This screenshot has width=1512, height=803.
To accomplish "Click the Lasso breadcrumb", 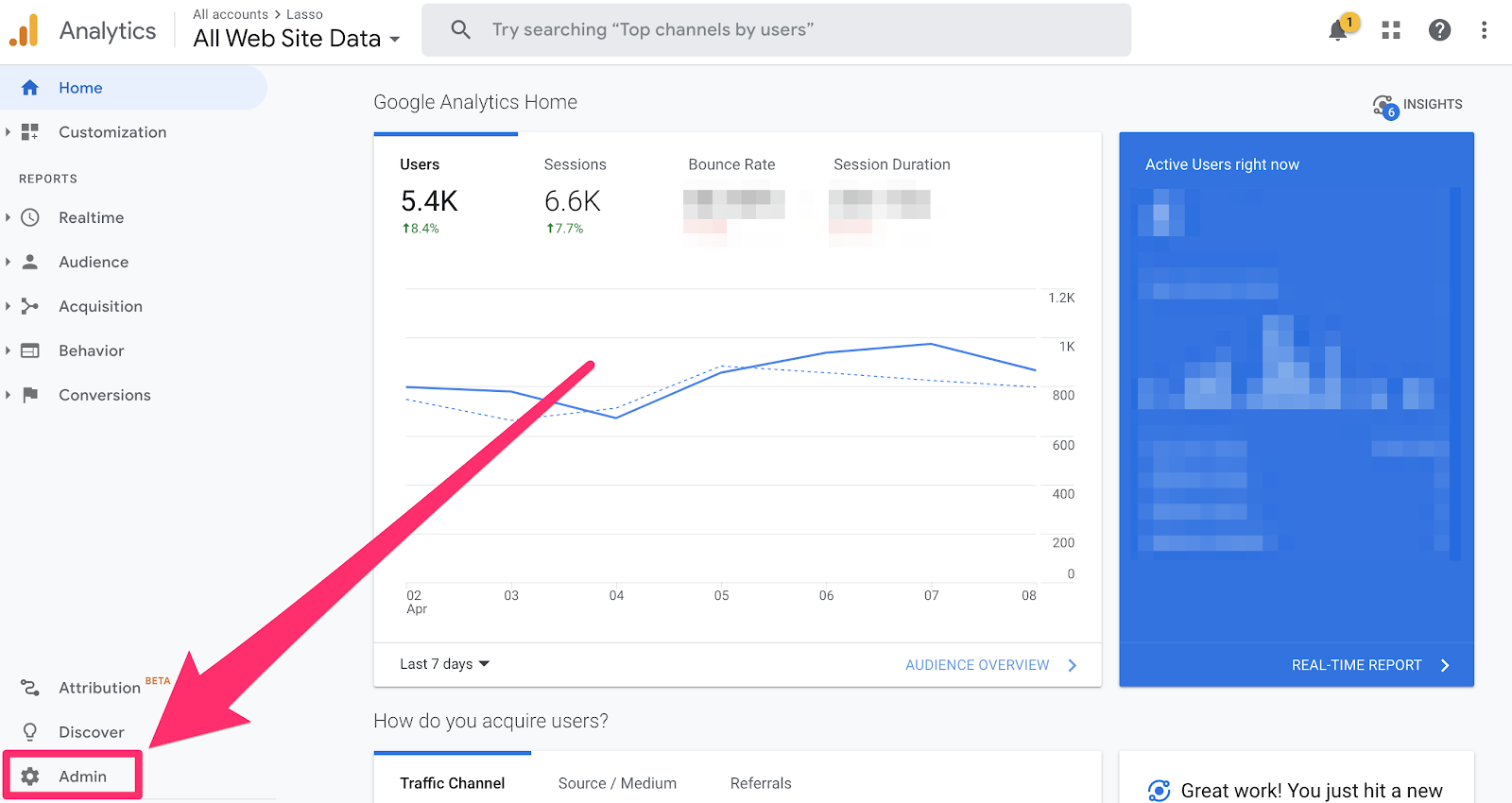I will click(x=304, y=14).
